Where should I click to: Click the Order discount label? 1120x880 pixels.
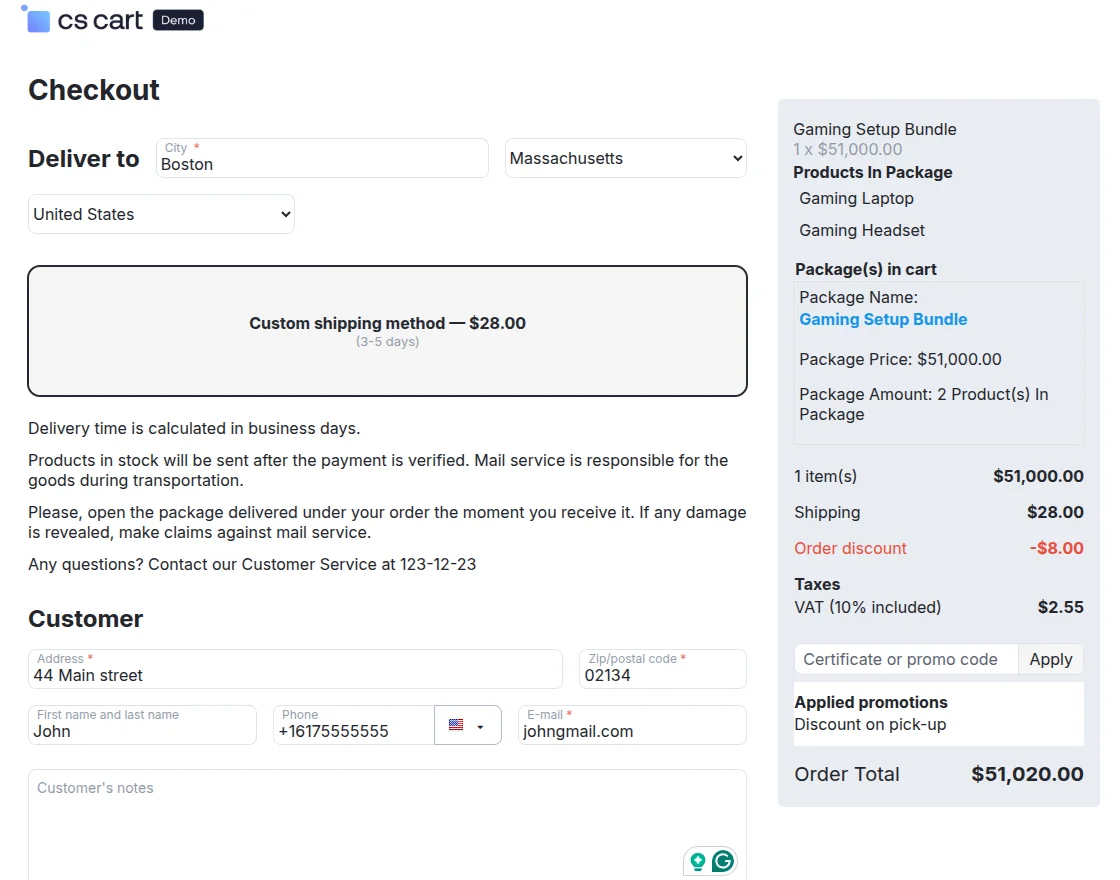click(x=850, y=548)
